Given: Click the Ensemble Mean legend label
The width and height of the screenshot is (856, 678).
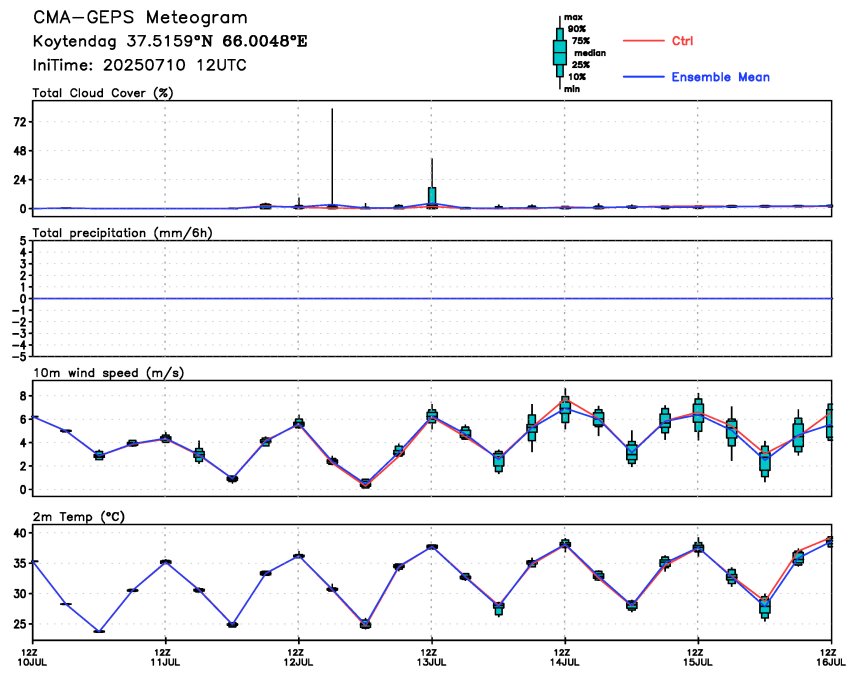Looking at the screenshot, I should (721, 77).
